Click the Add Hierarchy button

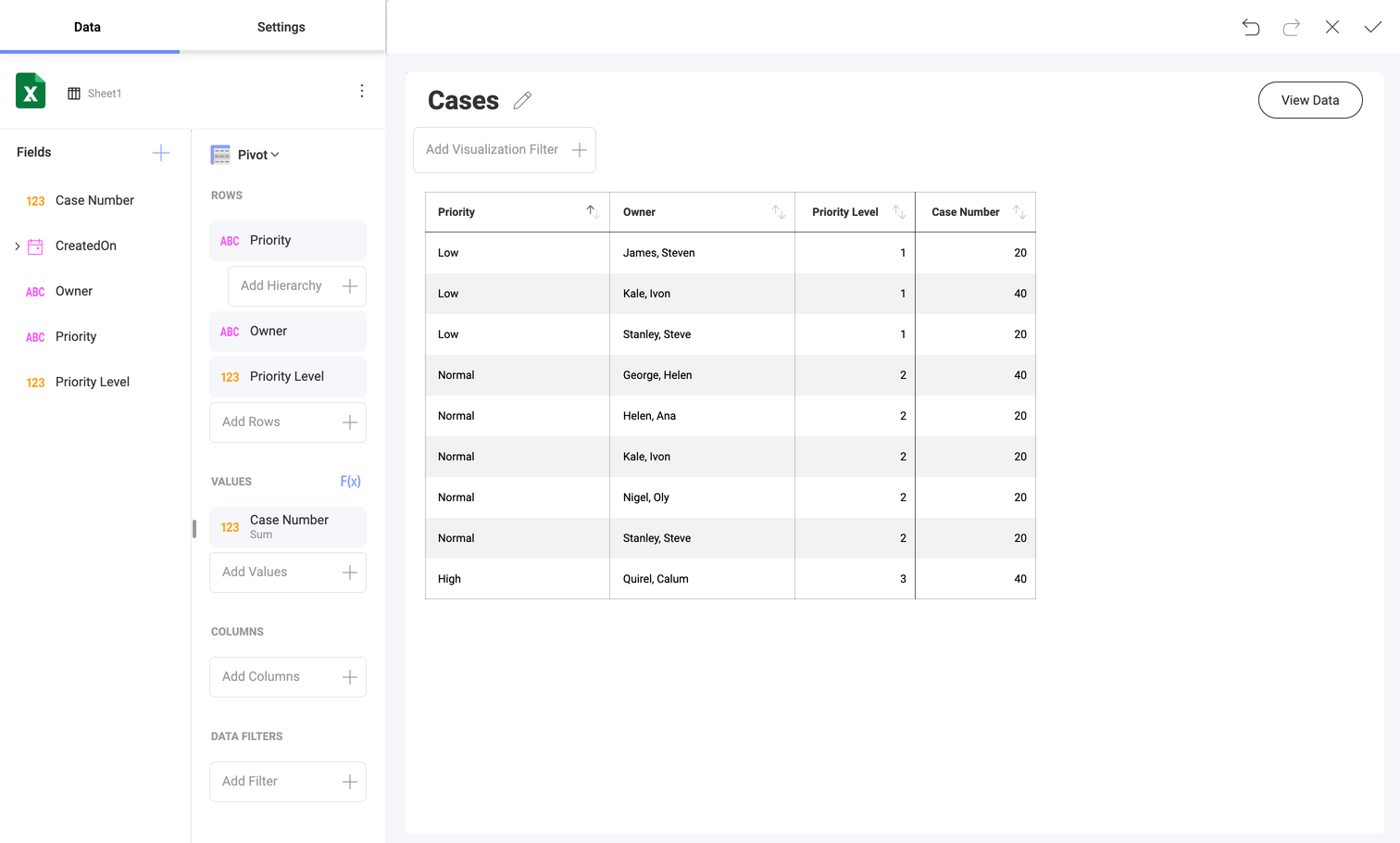pos(297,286)
